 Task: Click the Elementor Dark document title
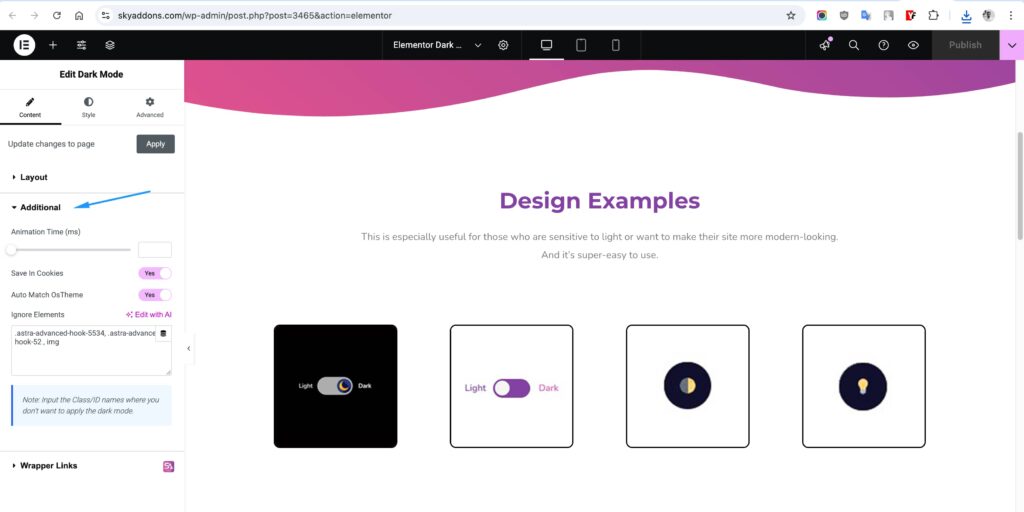428,45
